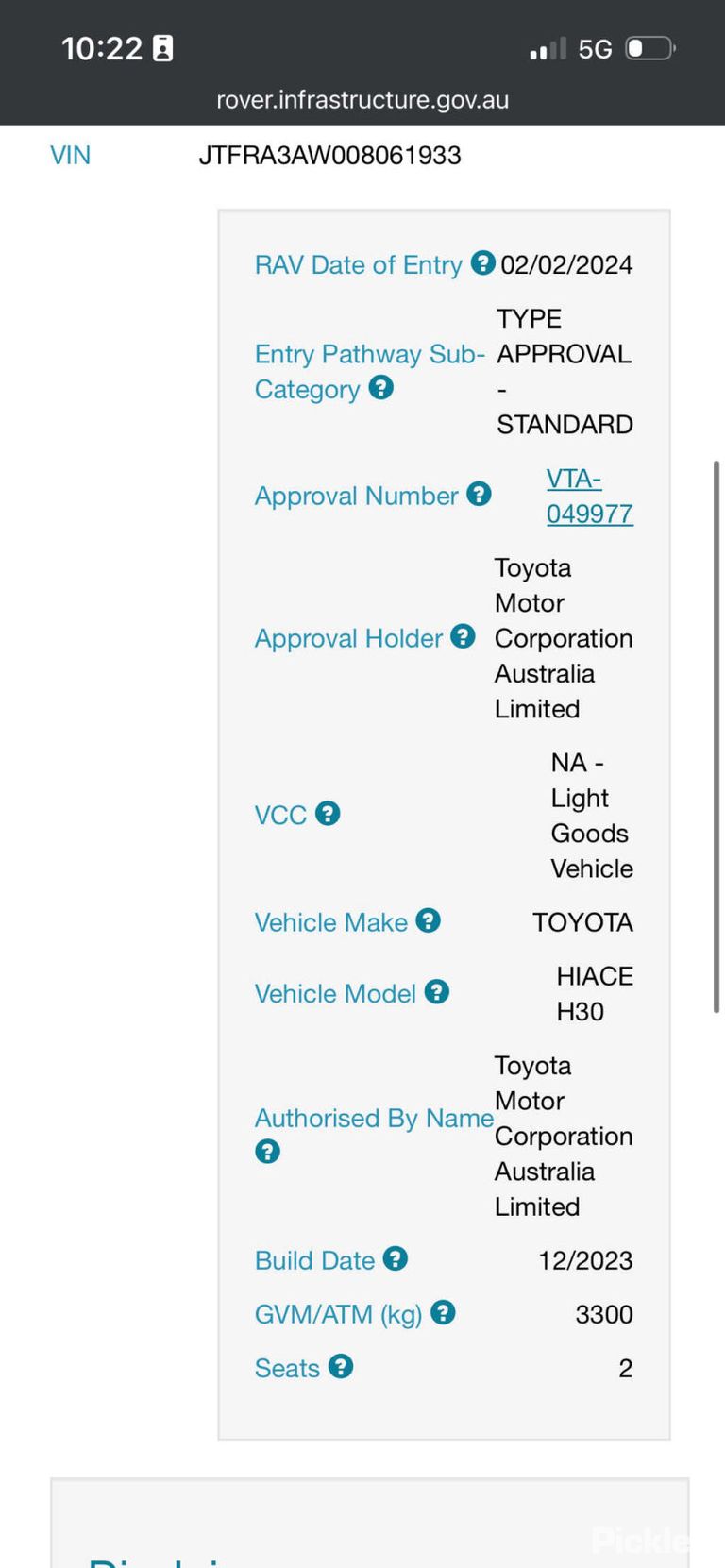Select the VIN number JTFRA3AW008061933
The height and width of the screenshot is (1568, 725).
(x=329, y=155)
